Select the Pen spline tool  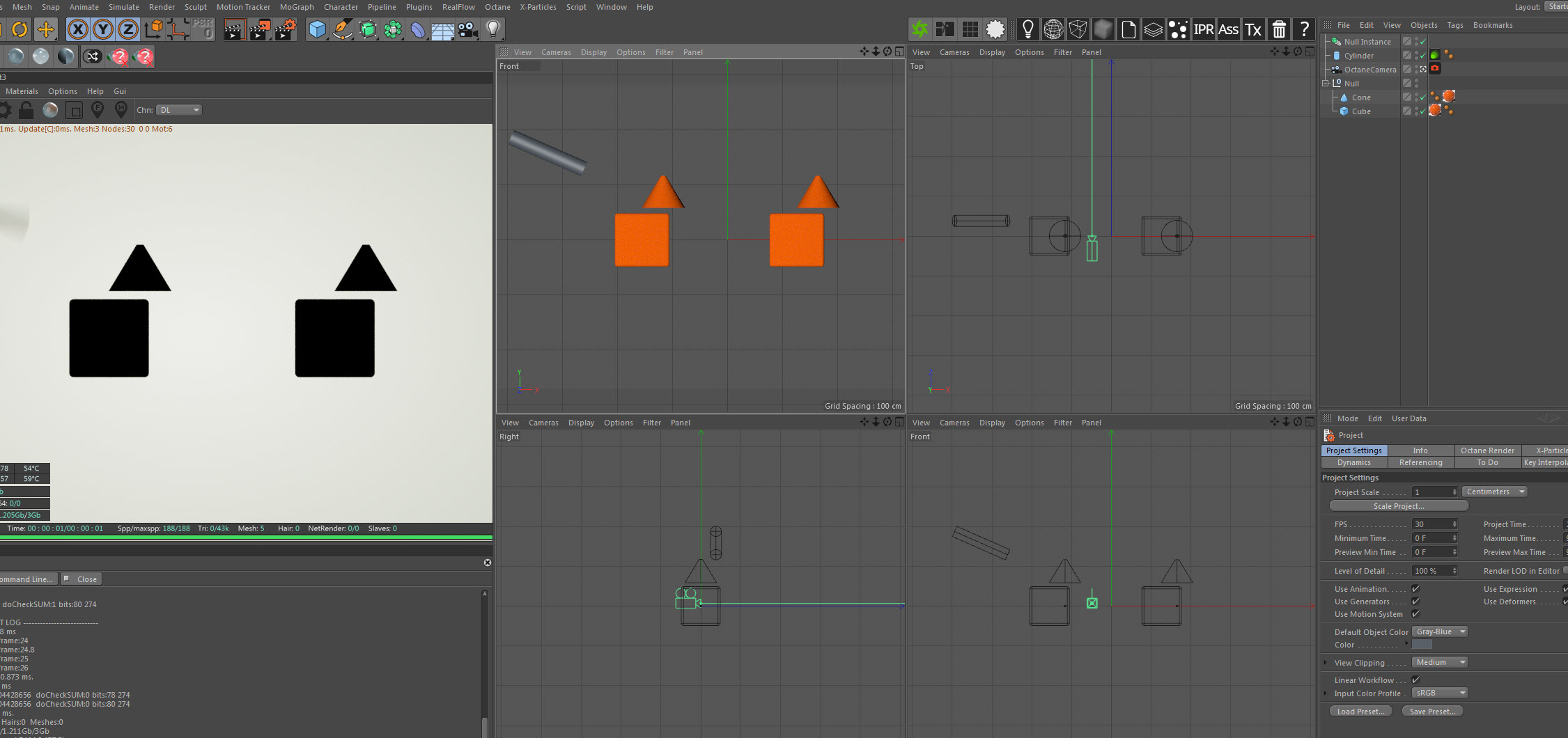point(342,29)
